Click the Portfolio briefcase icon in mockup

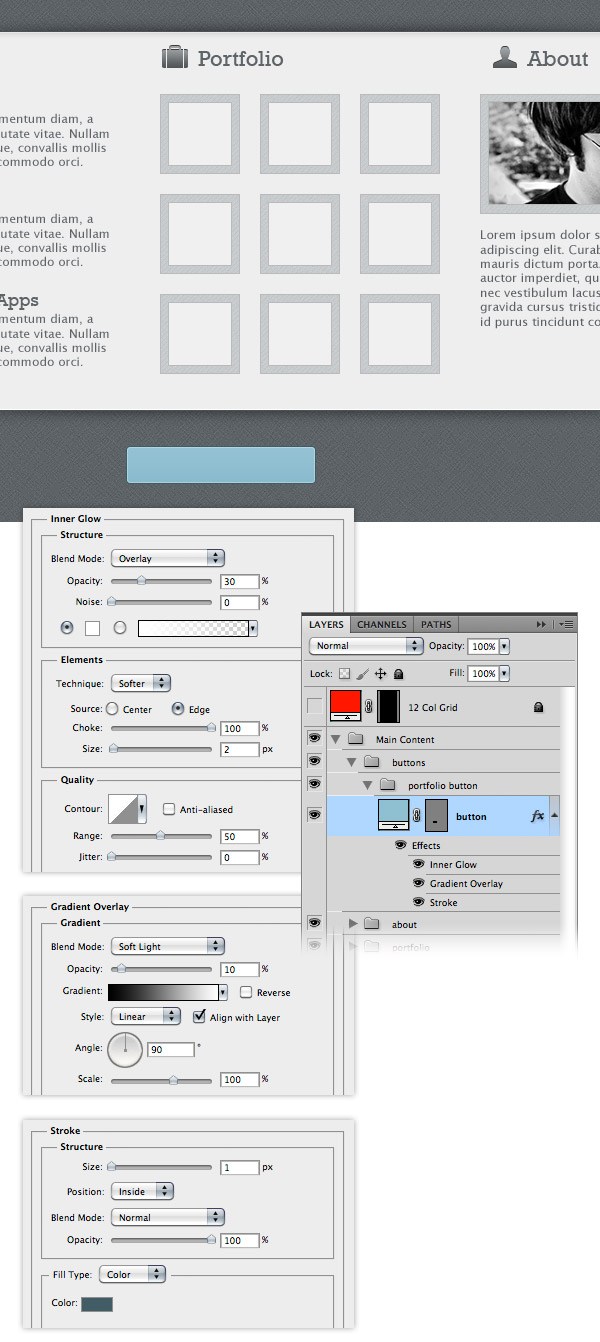175,58
